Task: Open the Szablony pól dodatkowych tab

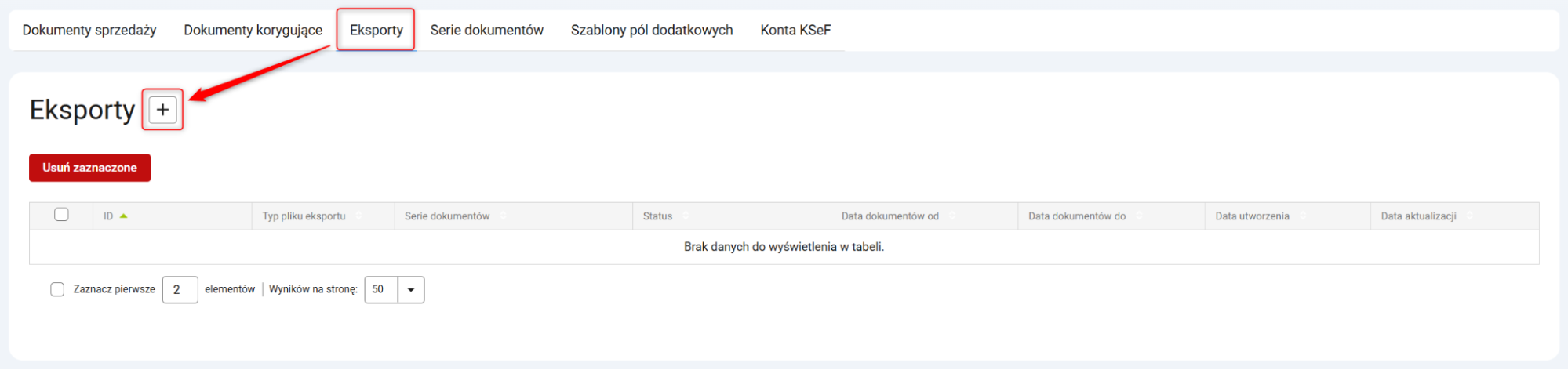Action: (x=651, y=30)
